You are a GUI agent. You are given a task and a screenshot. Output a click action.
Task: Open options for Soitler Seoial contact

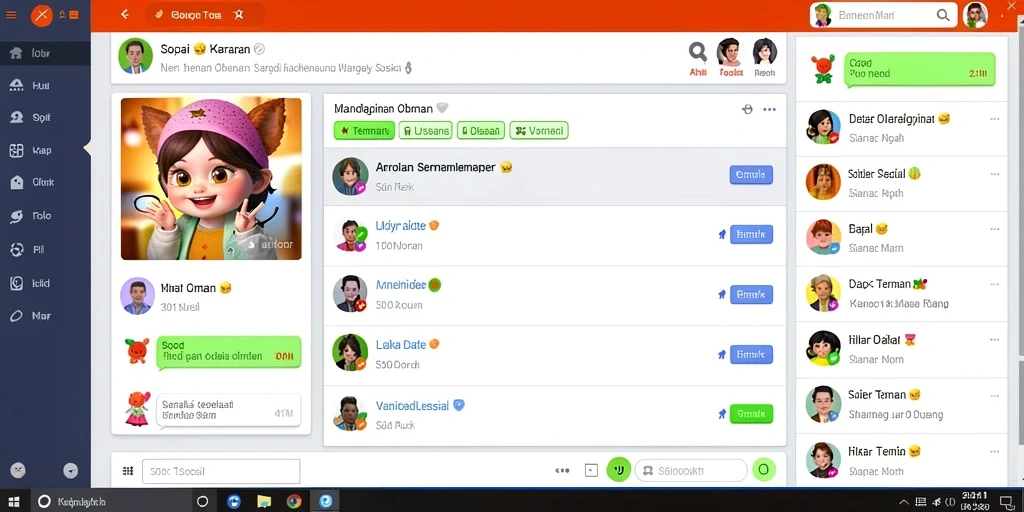[995, 174]
